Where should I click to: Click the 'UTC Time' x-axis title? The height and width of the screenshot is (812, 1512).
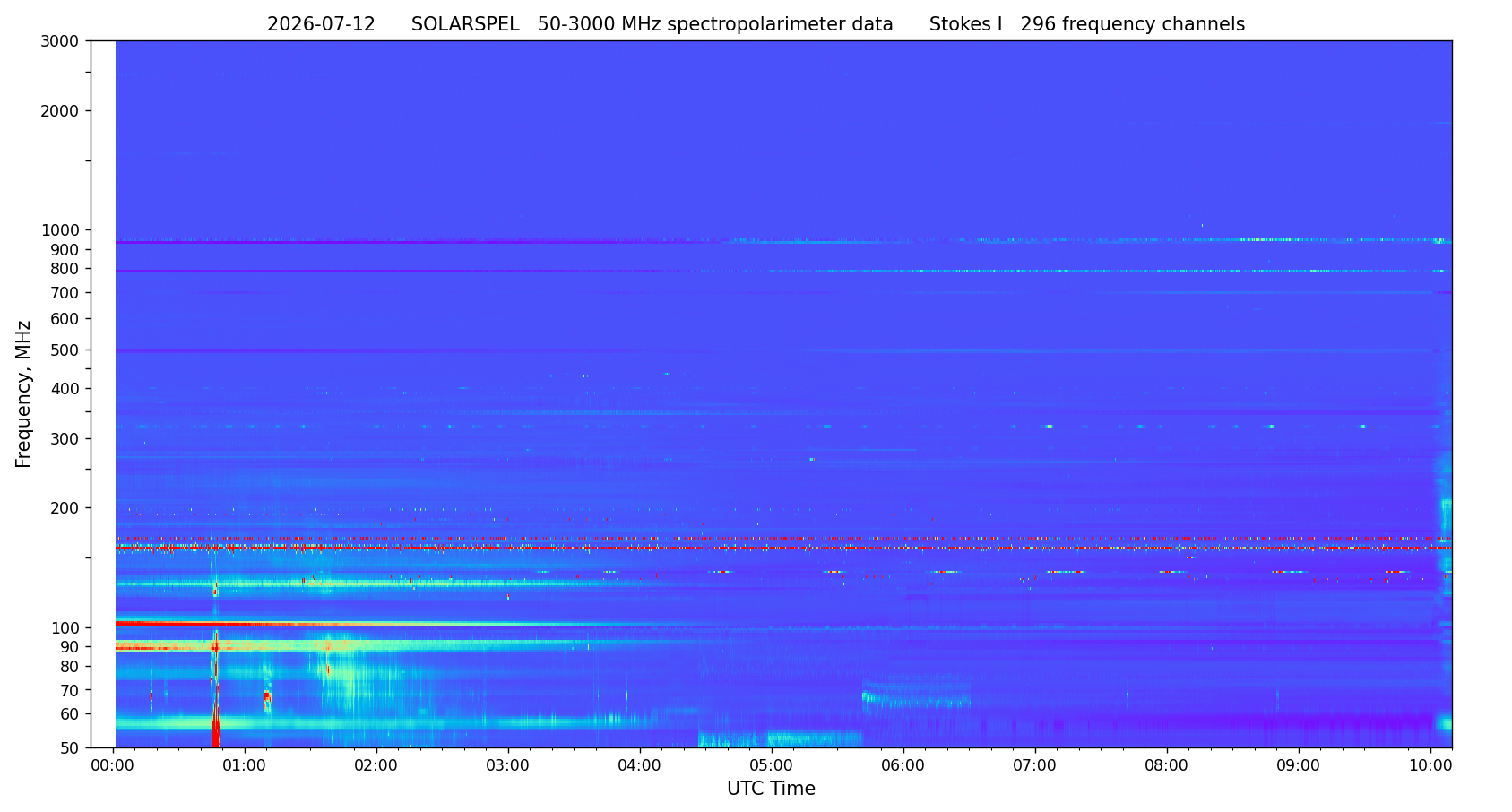coord(771,789)
